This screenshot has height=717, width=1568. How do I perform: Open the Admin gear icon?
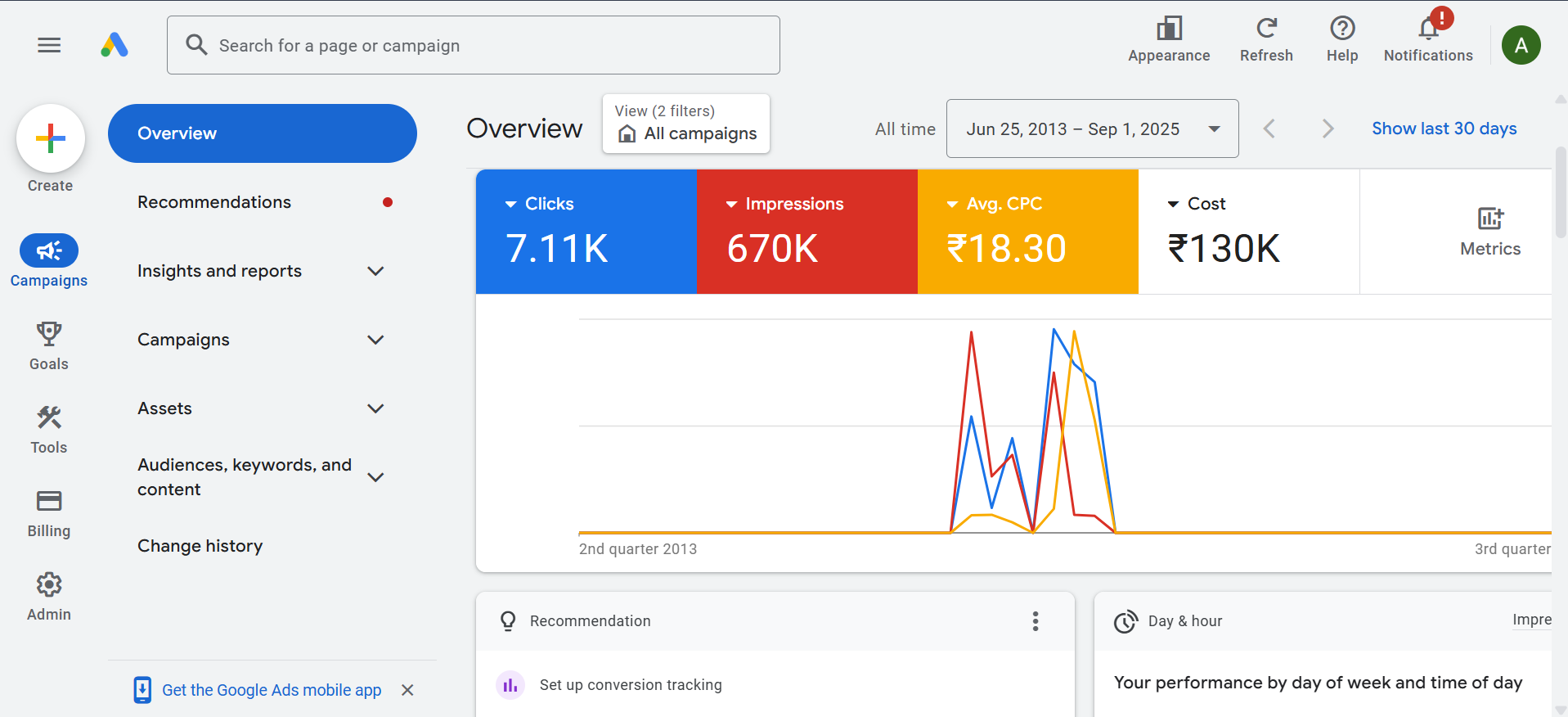(x=49, y=596)
